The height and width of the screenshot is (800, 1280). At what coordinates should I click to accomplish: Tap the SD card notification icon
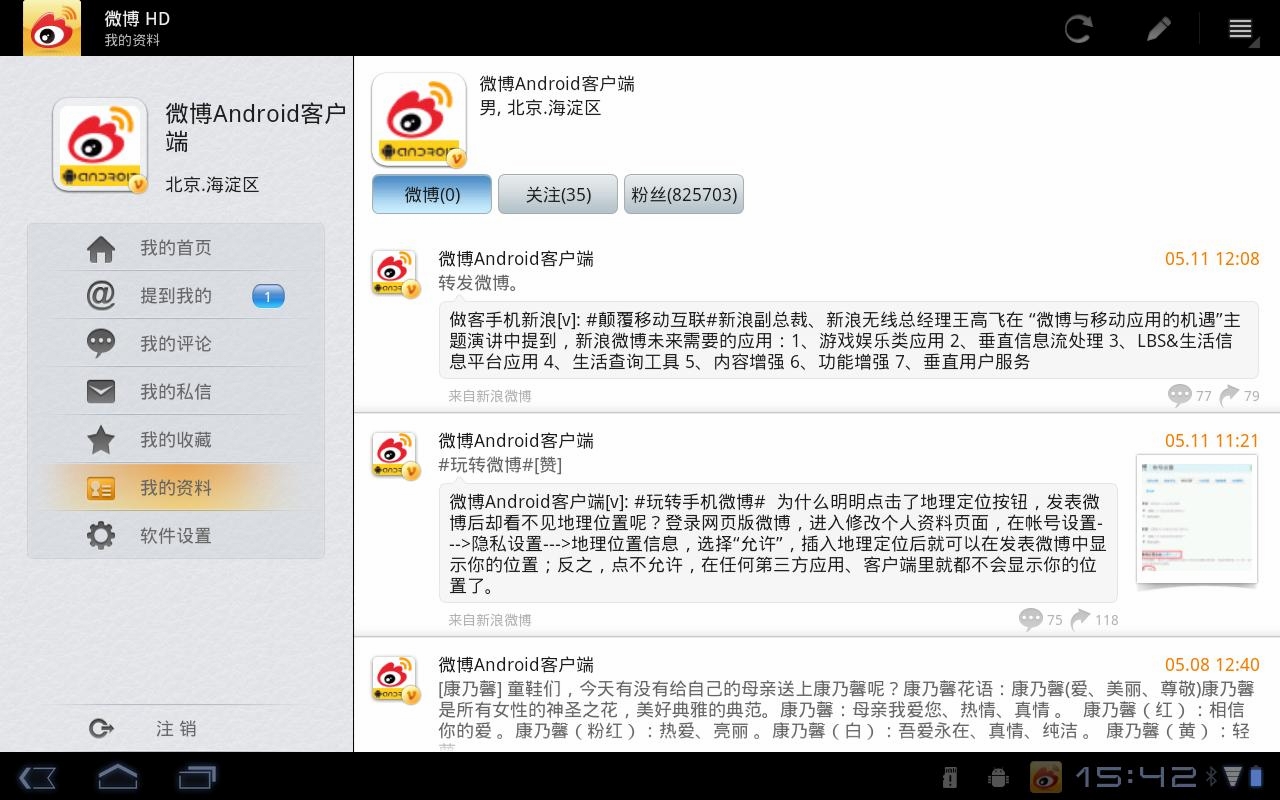951,777
